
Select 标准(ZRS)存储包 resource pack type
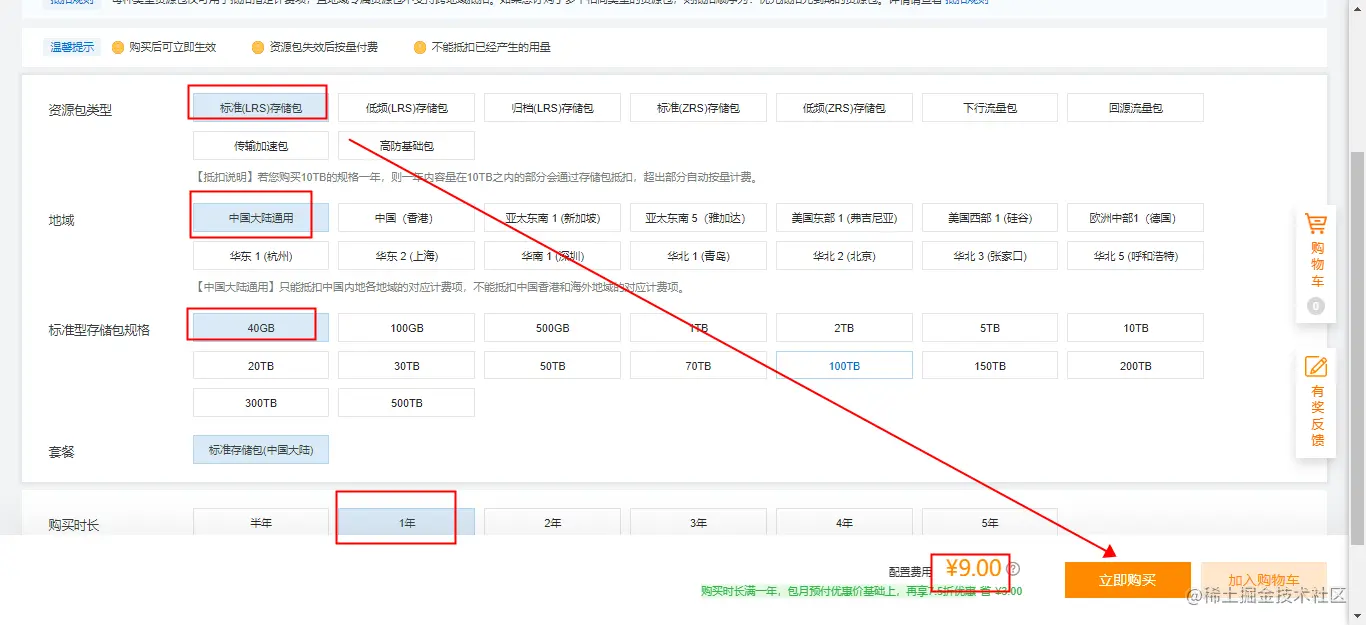tap(698, 107)
